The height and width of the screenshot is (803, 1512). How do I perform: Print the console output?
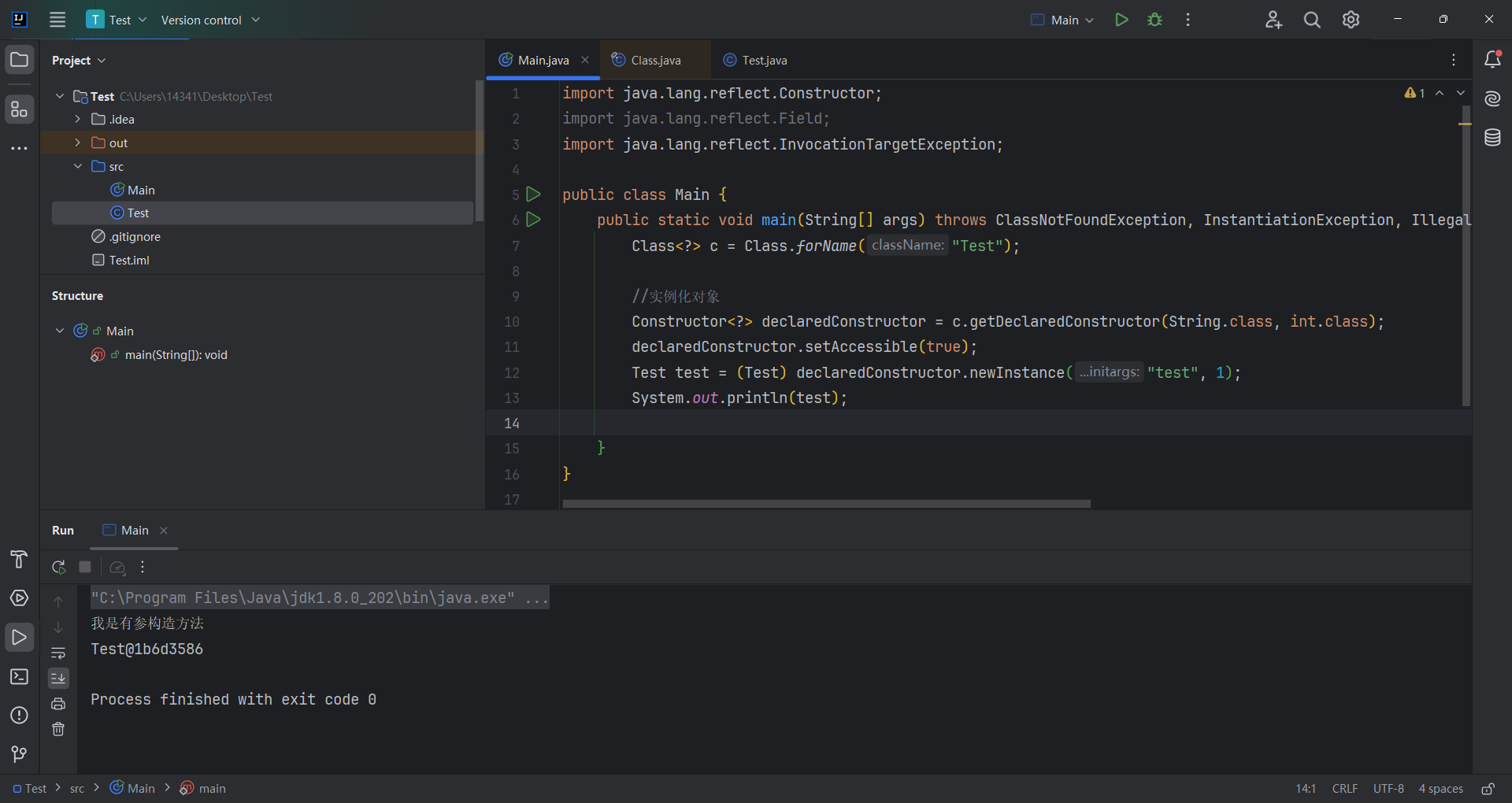coord(58,704)
